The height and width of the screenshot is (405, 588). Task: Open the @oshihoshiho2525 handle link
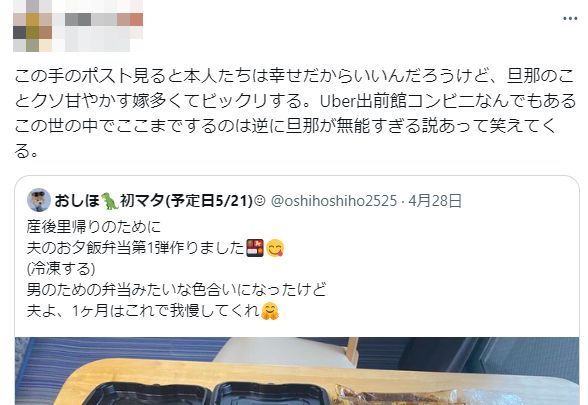tap(333, 201)
